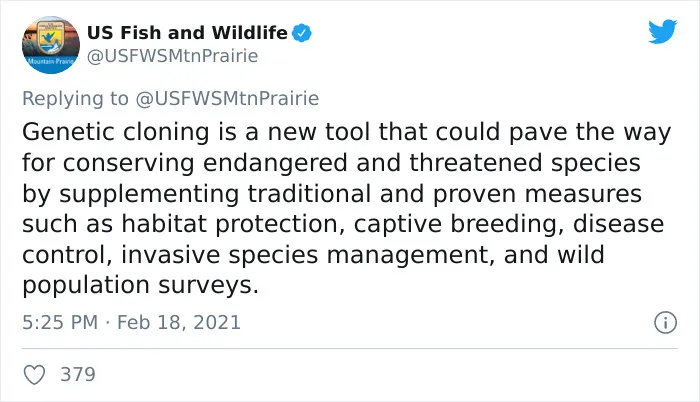Click "endangered and threatened species" in the tweet
Viewport: 700px width, 402px height.
[x=422, y=163]
